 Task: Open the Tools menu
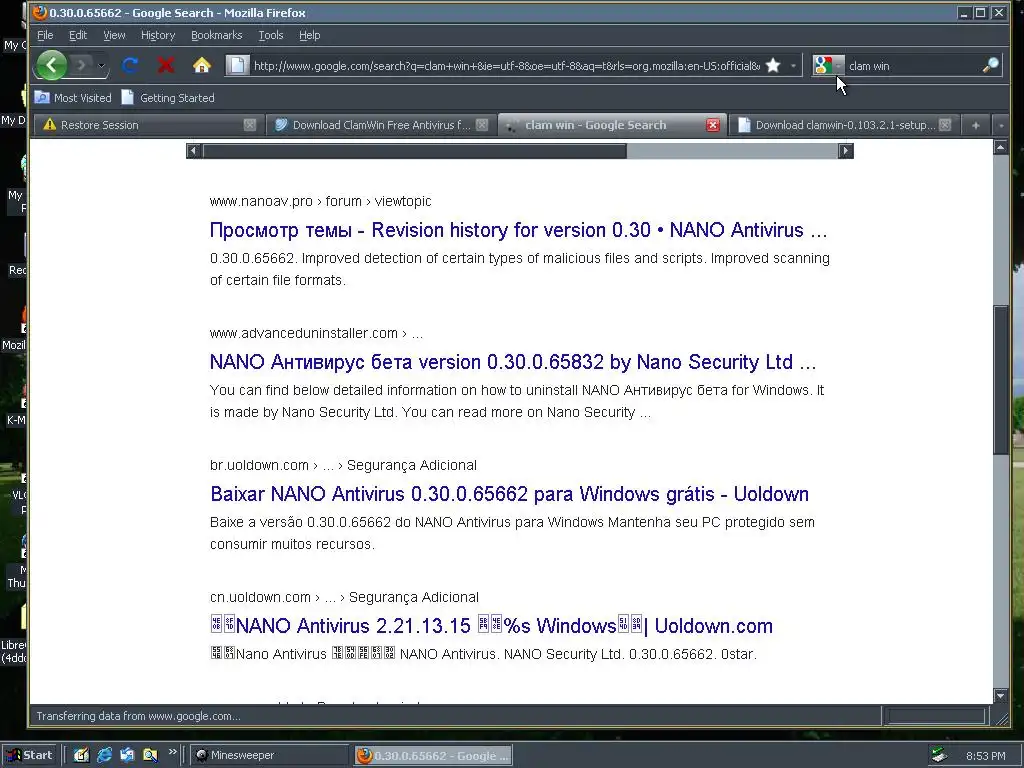click(270, 35)
